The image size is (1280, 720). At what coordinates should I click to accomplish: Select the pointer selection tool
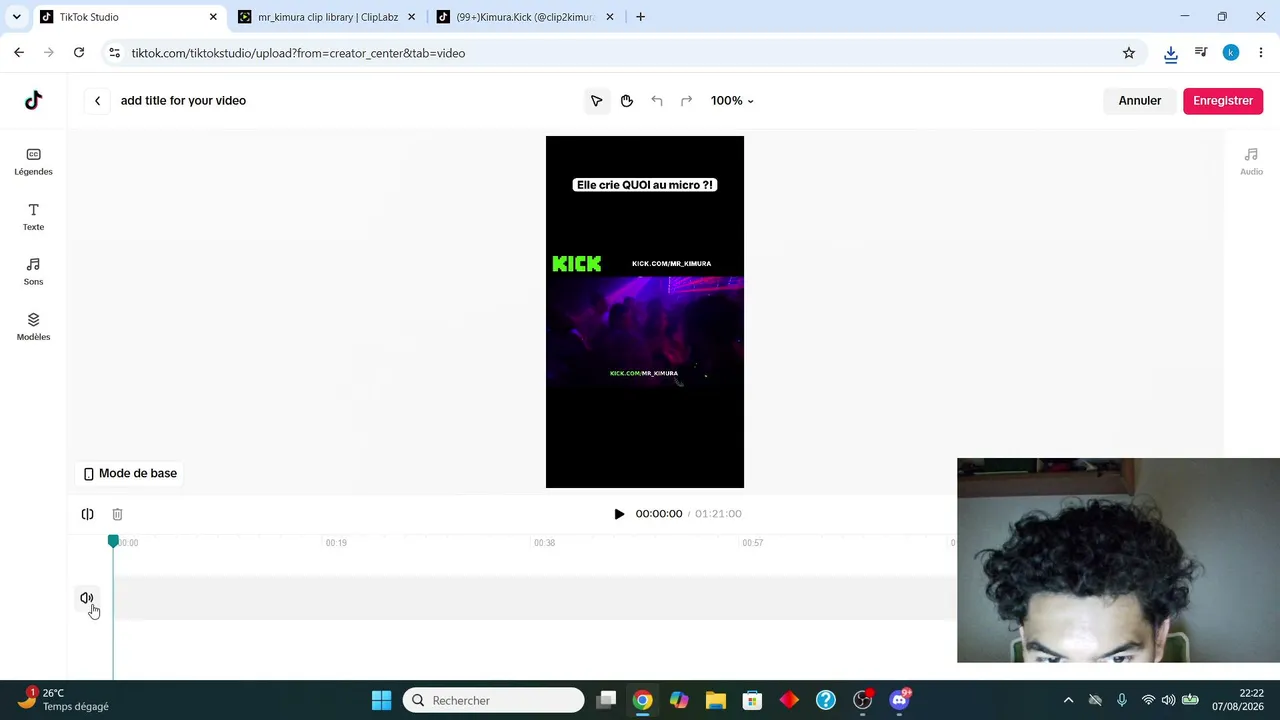(597, 101)
